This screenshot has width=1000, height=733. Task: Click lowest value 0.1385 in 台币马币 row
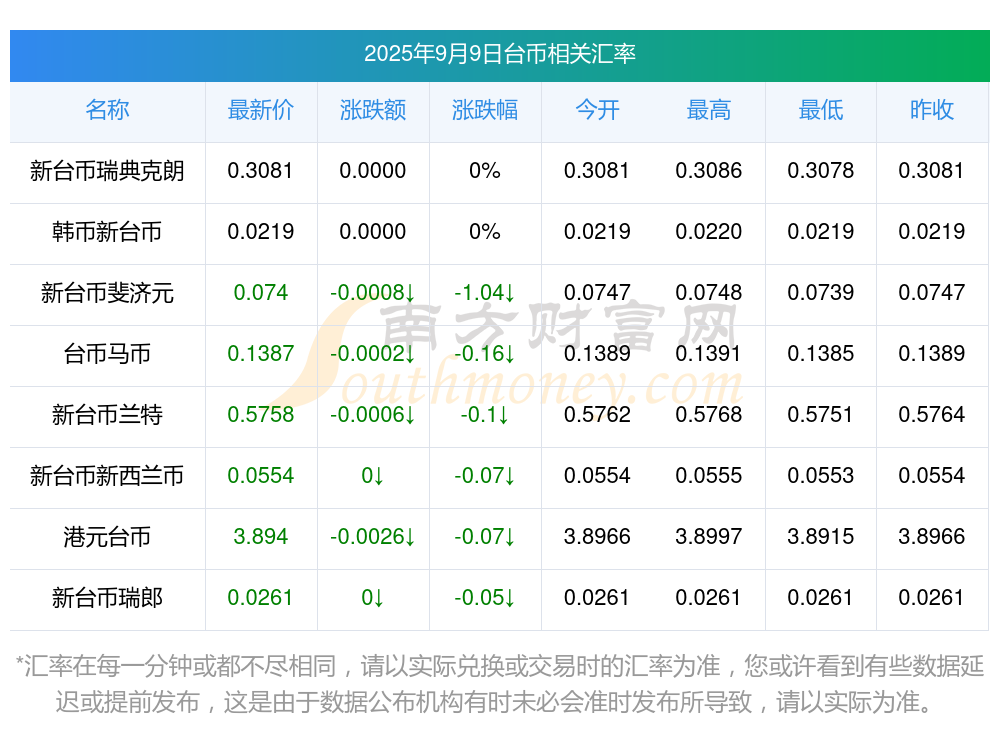click(821, 353)
